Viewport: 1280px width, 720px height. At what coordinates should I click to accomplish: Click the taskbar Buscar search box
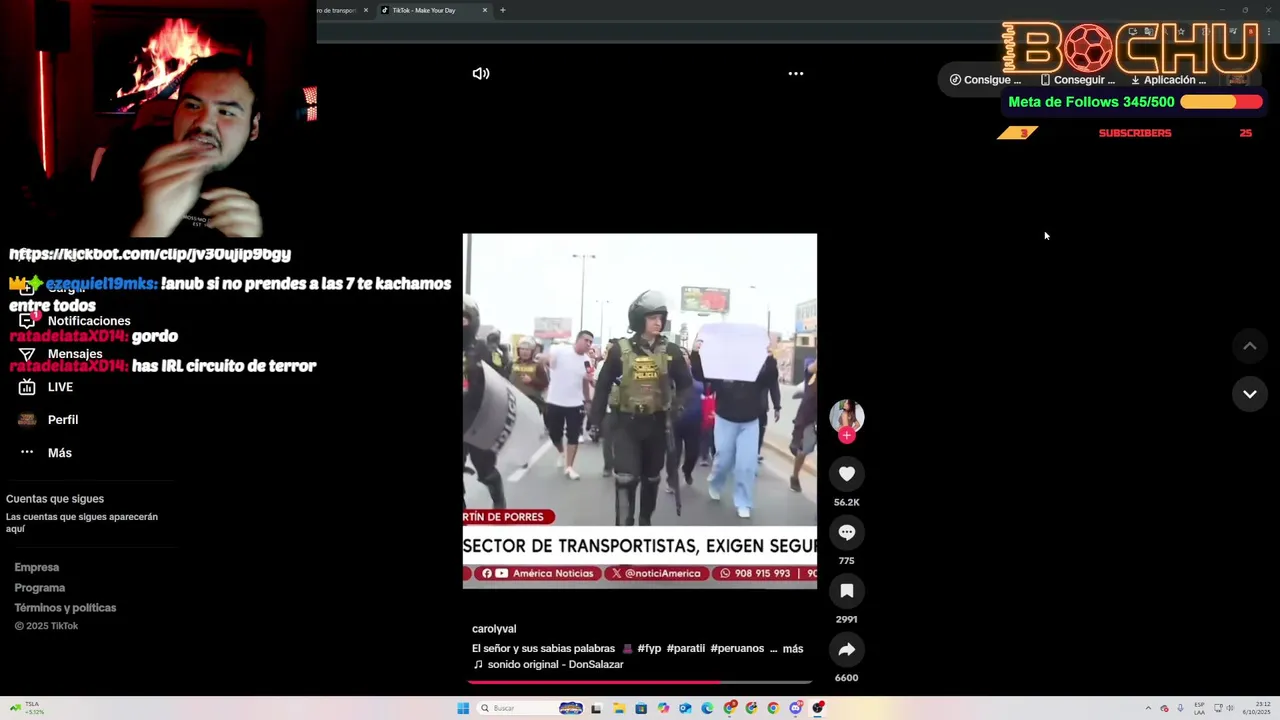[x=530, y=708]
